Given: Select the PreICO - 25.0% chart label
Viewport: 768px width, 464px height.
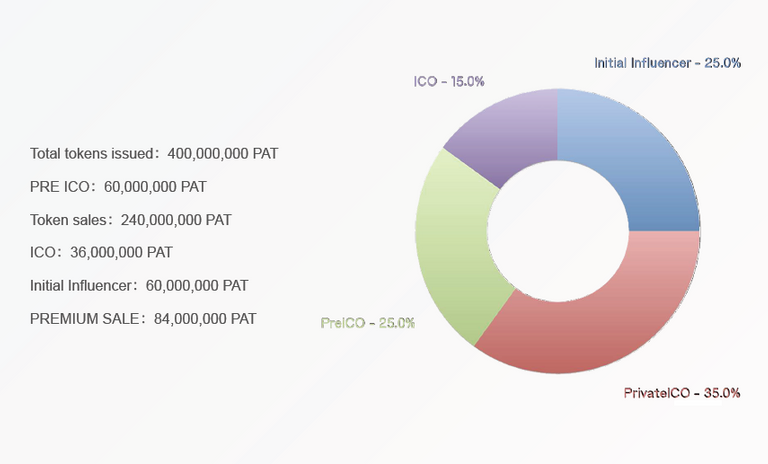Looking at the screenshot, I should 368,323.
